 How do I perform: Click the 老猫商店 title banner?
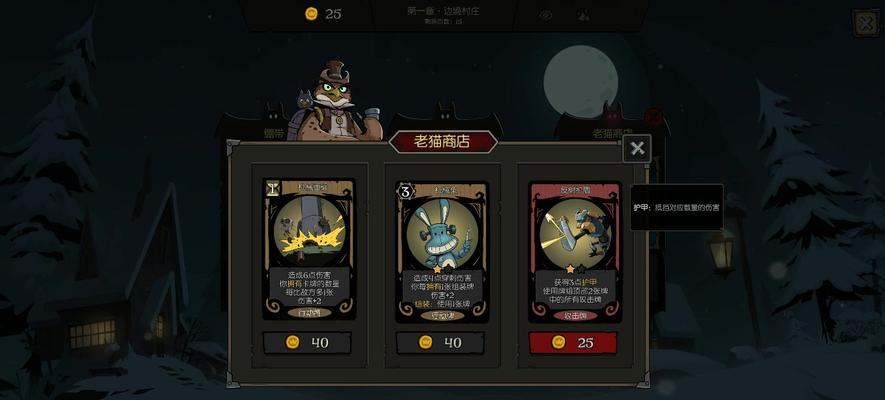coord(442,142)
